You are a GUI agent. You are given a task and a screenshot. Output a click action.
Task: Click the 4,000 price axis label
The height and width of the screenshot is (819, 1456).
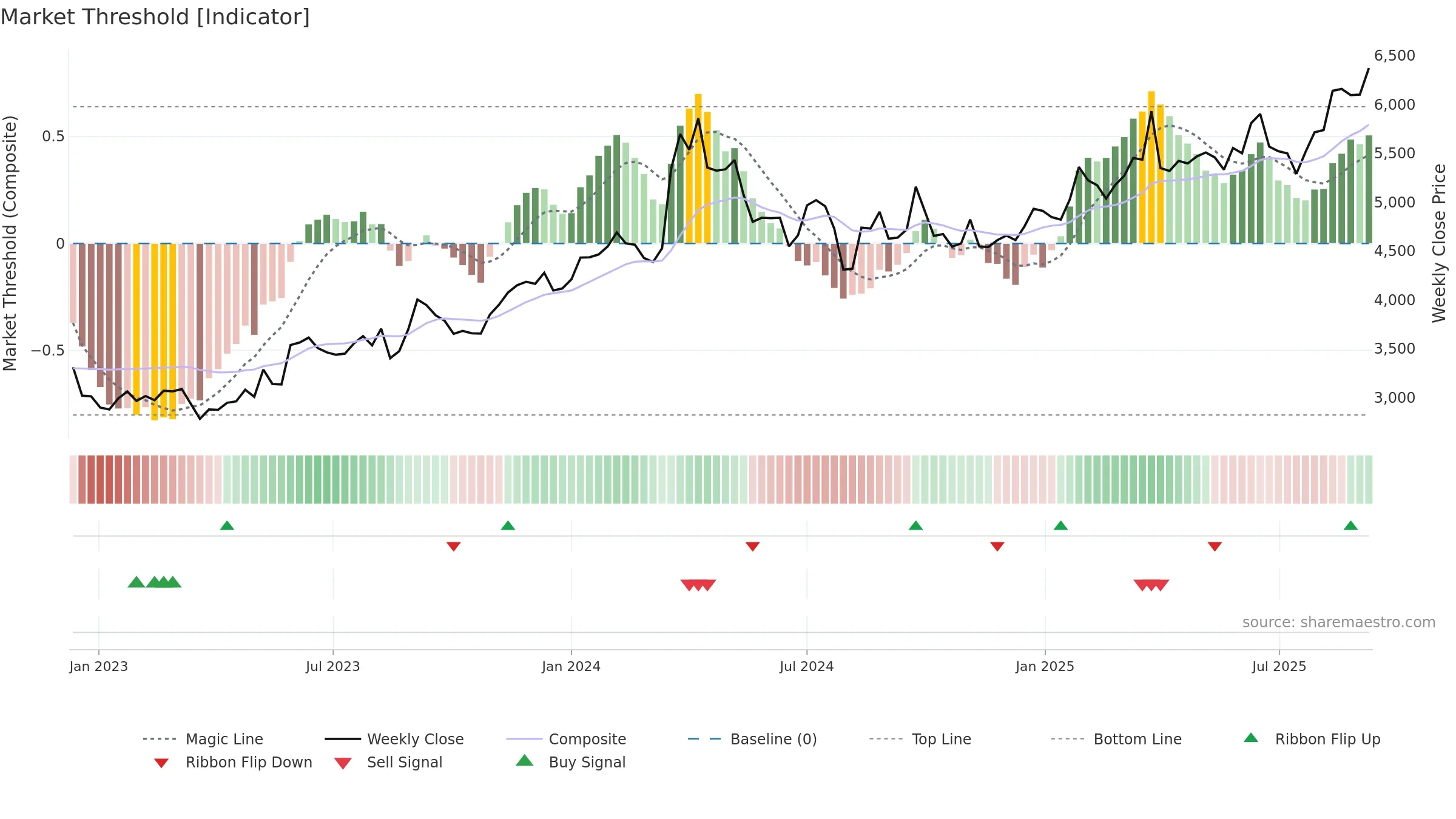(1394, 300)
